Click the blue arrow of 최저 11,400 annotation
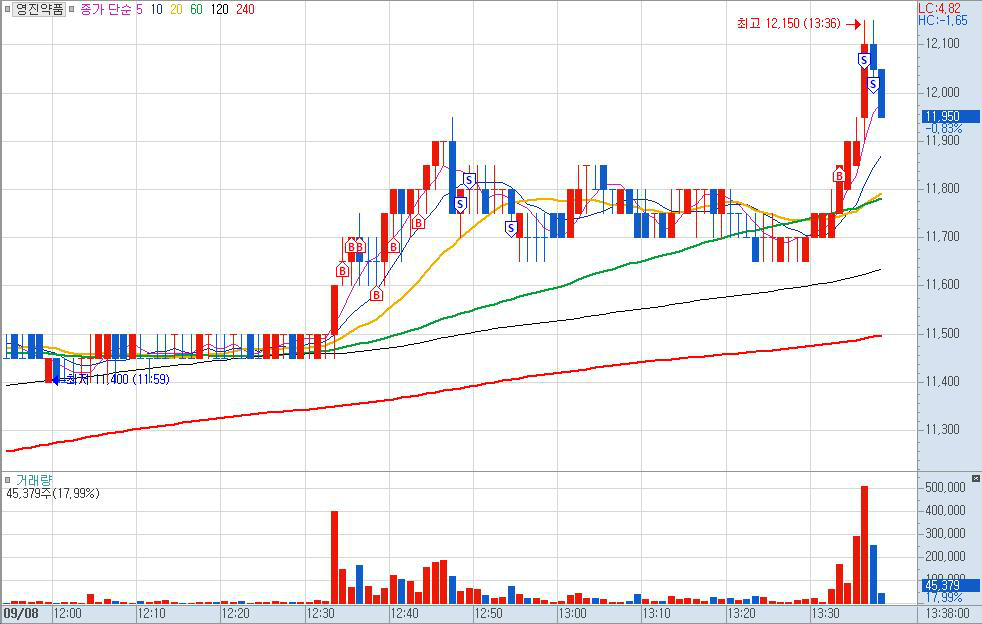 point(57,380)
